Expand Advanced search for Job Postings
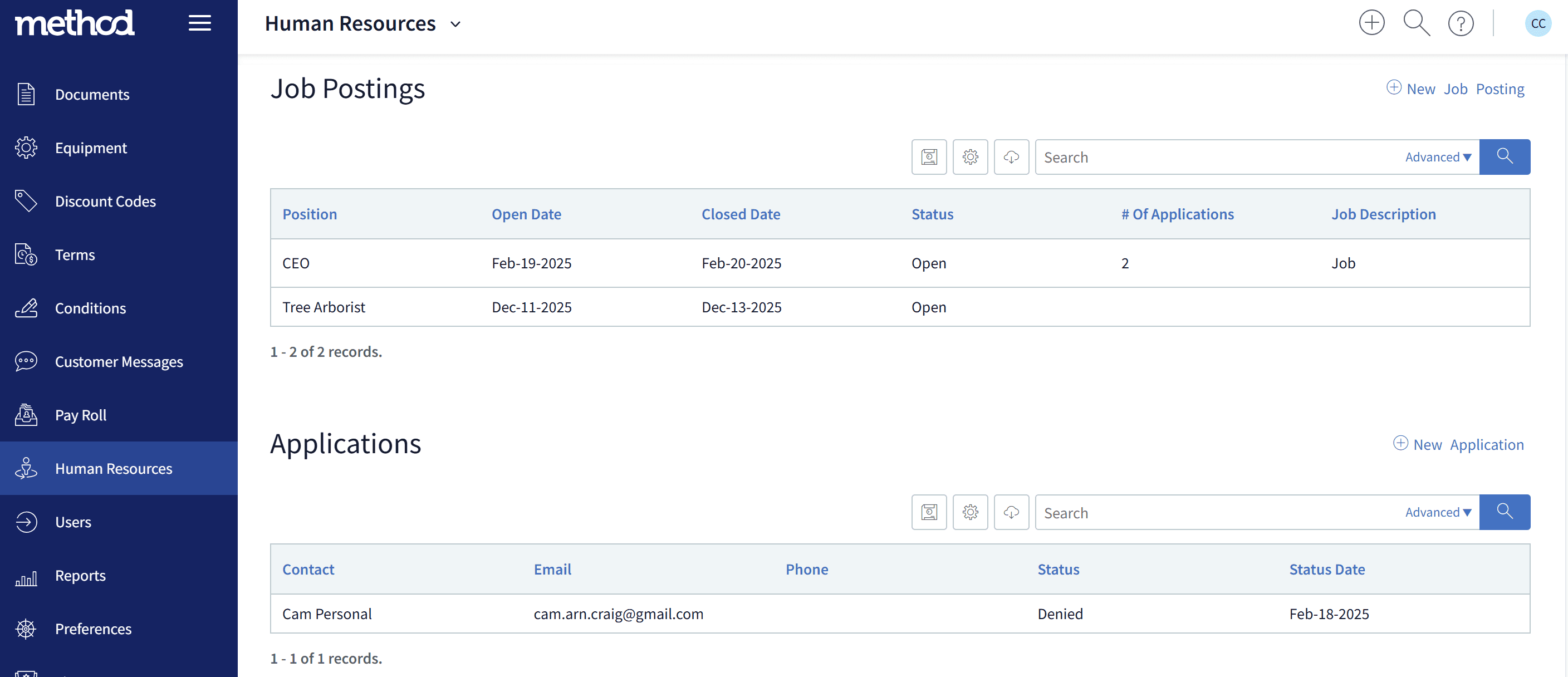 (1438, 157)
